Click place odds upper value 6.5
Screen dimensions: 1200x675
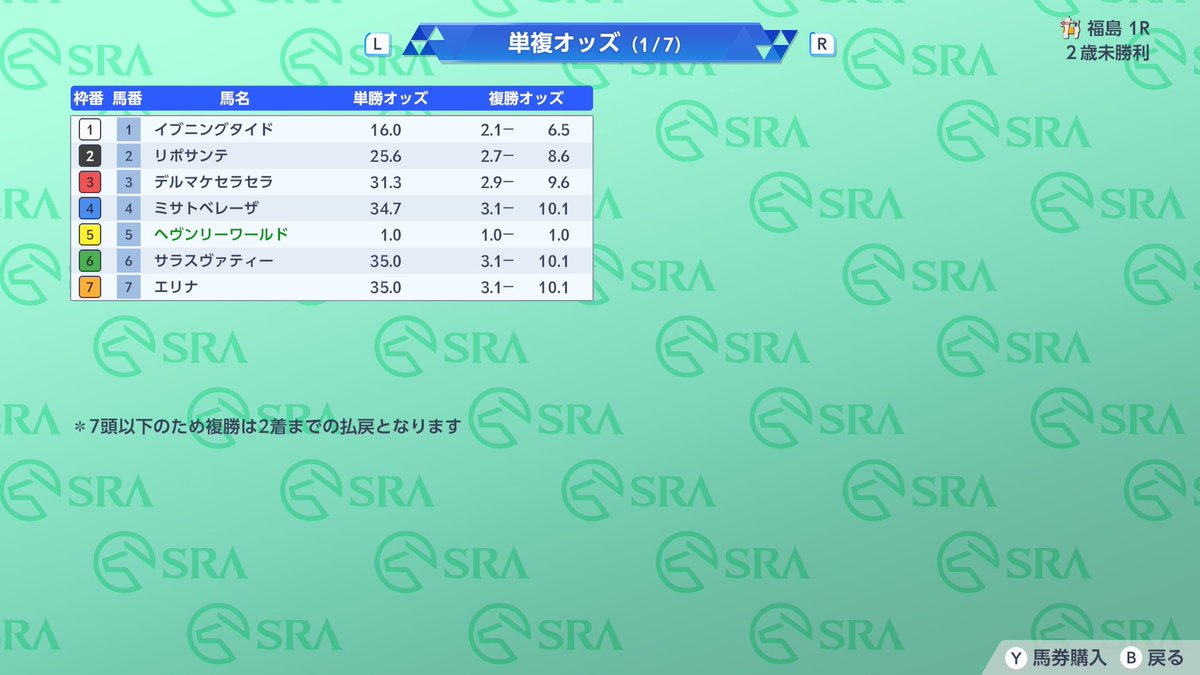point(558,130)
